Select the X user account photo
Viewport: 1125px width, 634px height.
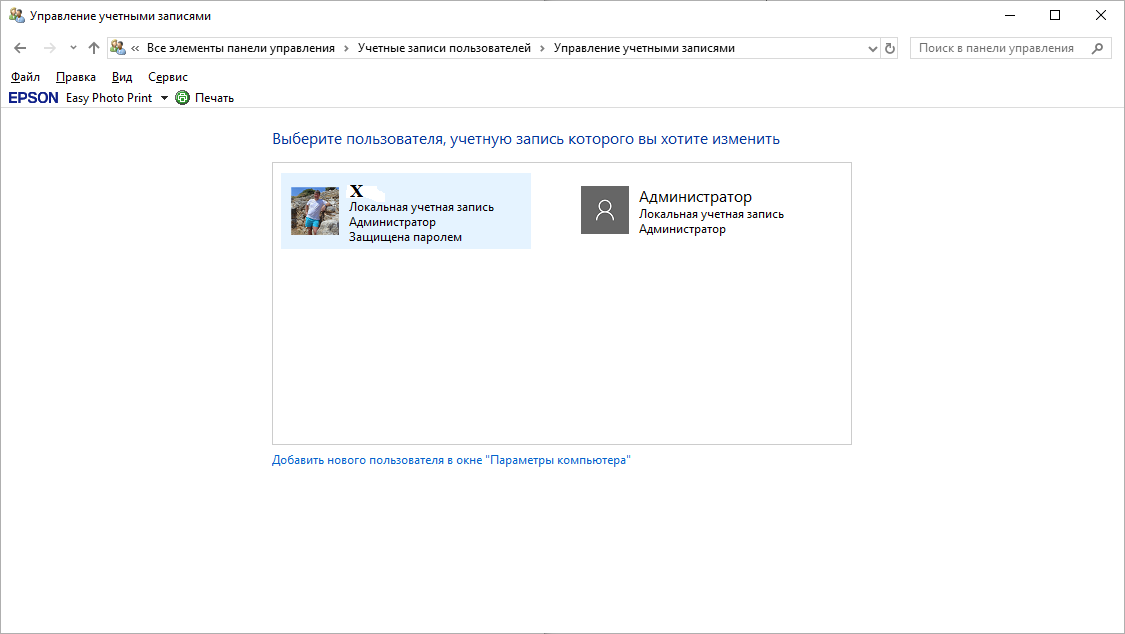315,211
